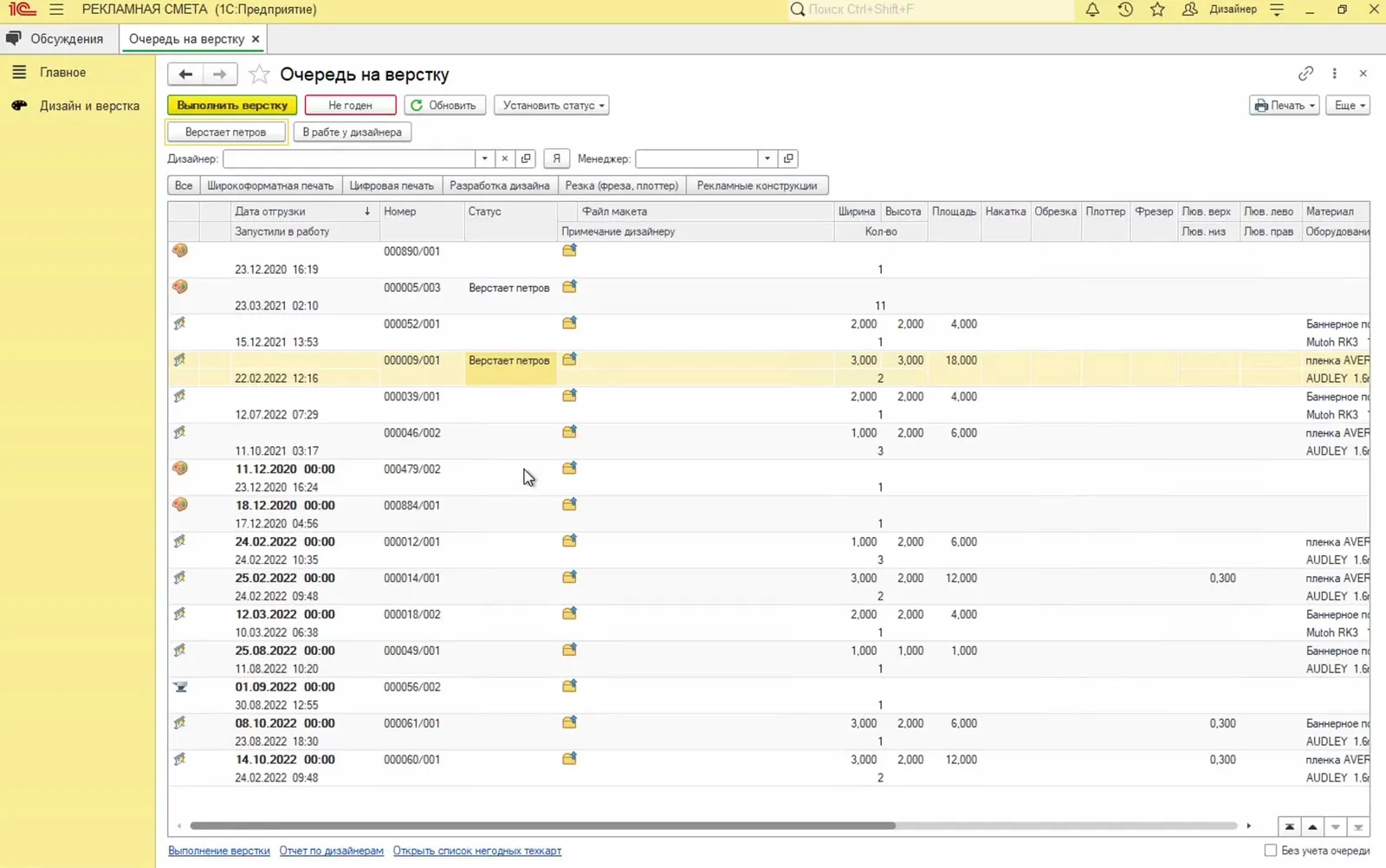Open layout file folder for 000890/001
The image size is (1386, 868).
[x=569, y=250]
